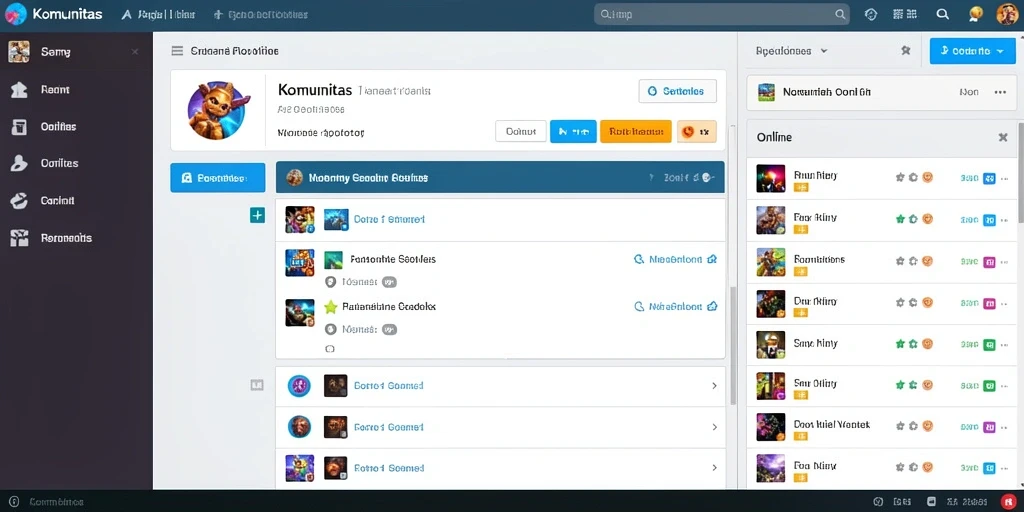Image resolution: width=1024 pixels, height=512 pixels.
Task: Click the teal plus icon beside the post list
Action: click(257, 215)
